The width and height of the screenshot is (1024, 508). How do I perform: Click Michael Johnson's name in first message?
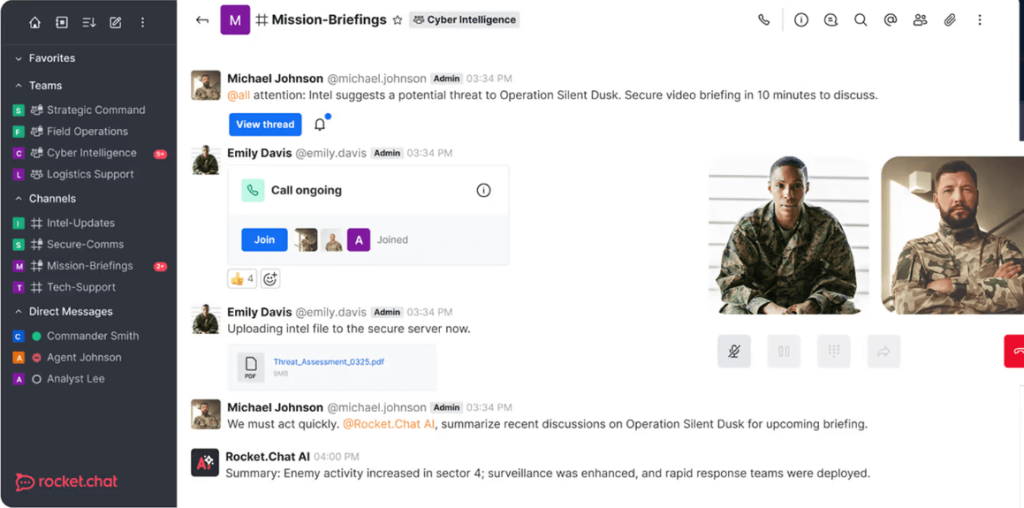point(275,78)
